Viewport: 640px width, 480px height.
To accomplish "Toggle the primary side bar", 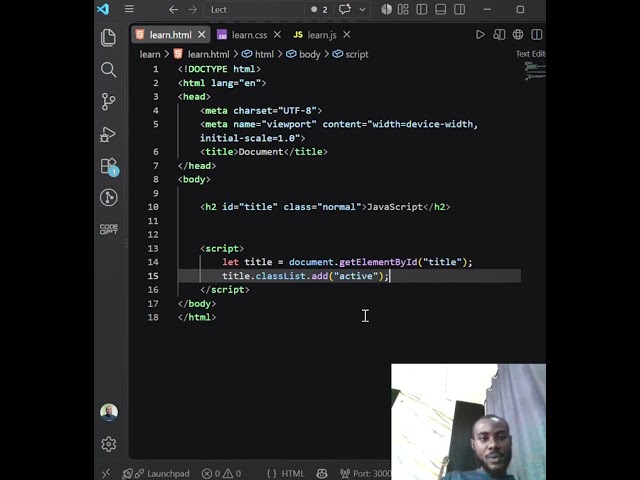I will click(422, 9).
